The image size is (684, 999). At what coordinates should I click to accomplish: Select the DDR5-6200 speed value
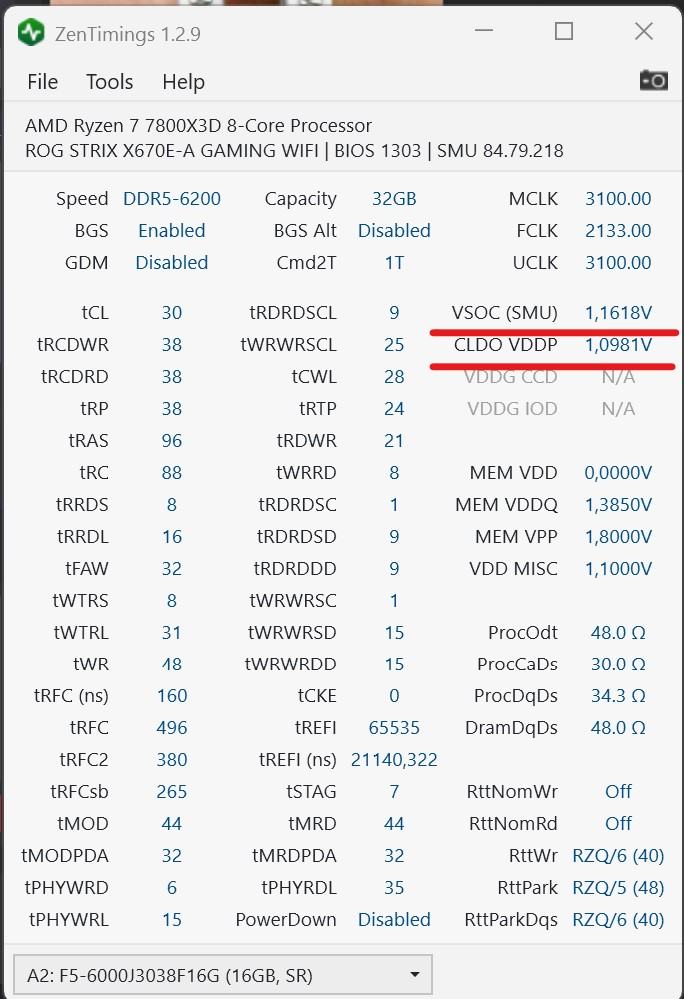point(172,199)
